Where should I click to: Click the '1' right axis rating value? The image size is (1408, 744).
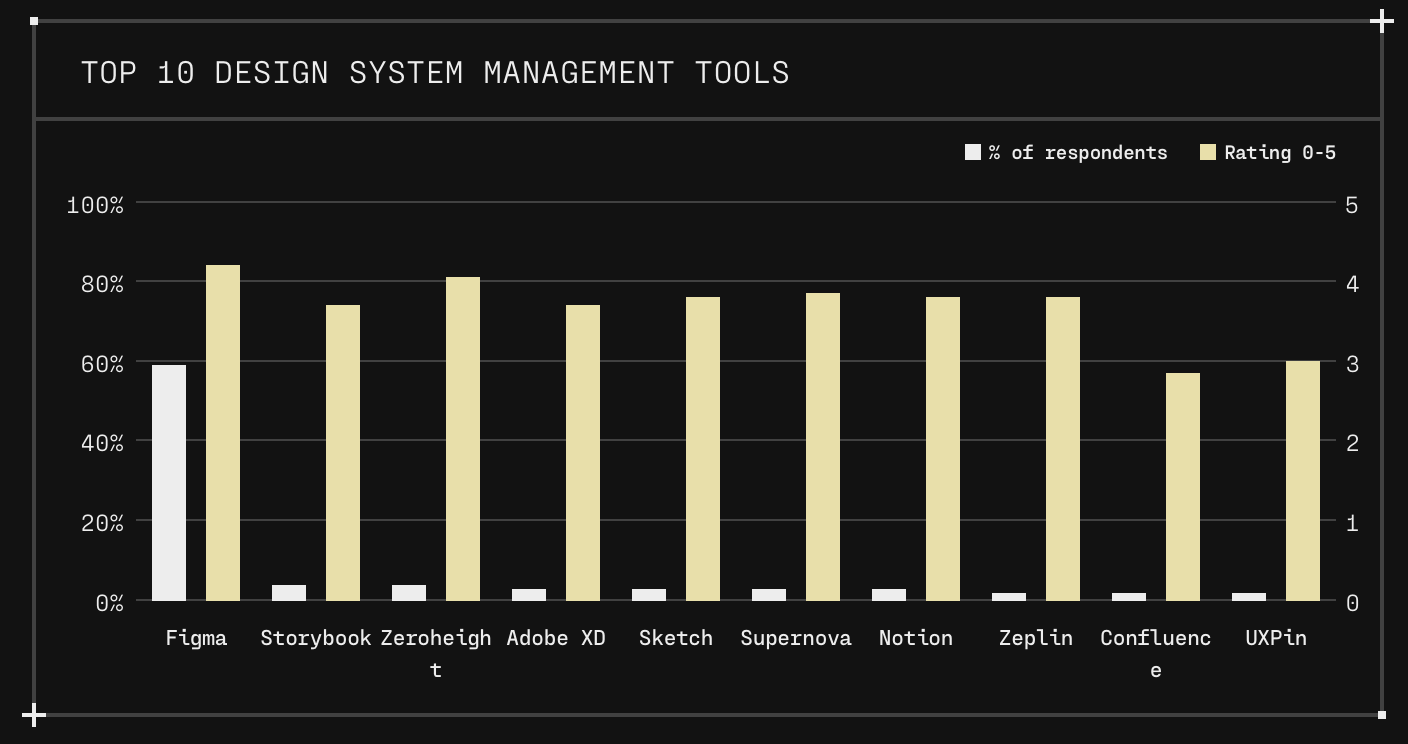point(1352,522)
